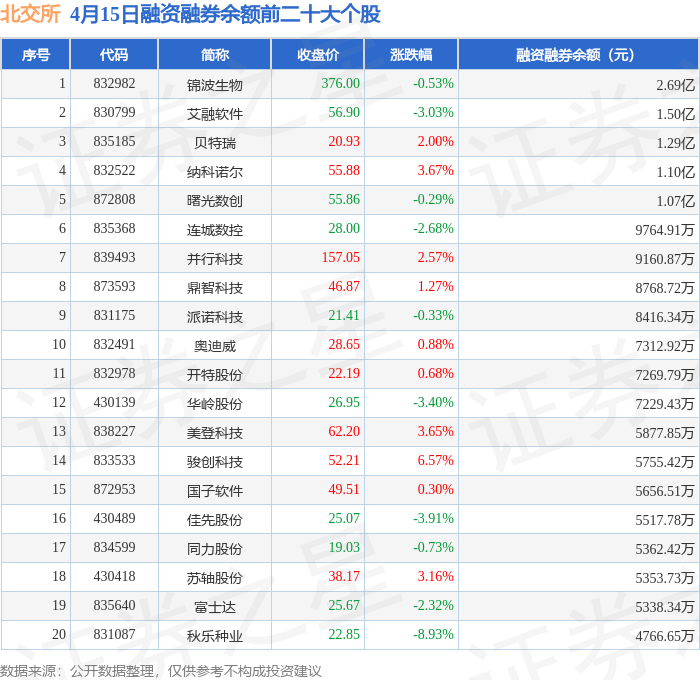700x680 pixels.
Task: Click stock name 骏创科技
Action: click(x=215, y=462)
